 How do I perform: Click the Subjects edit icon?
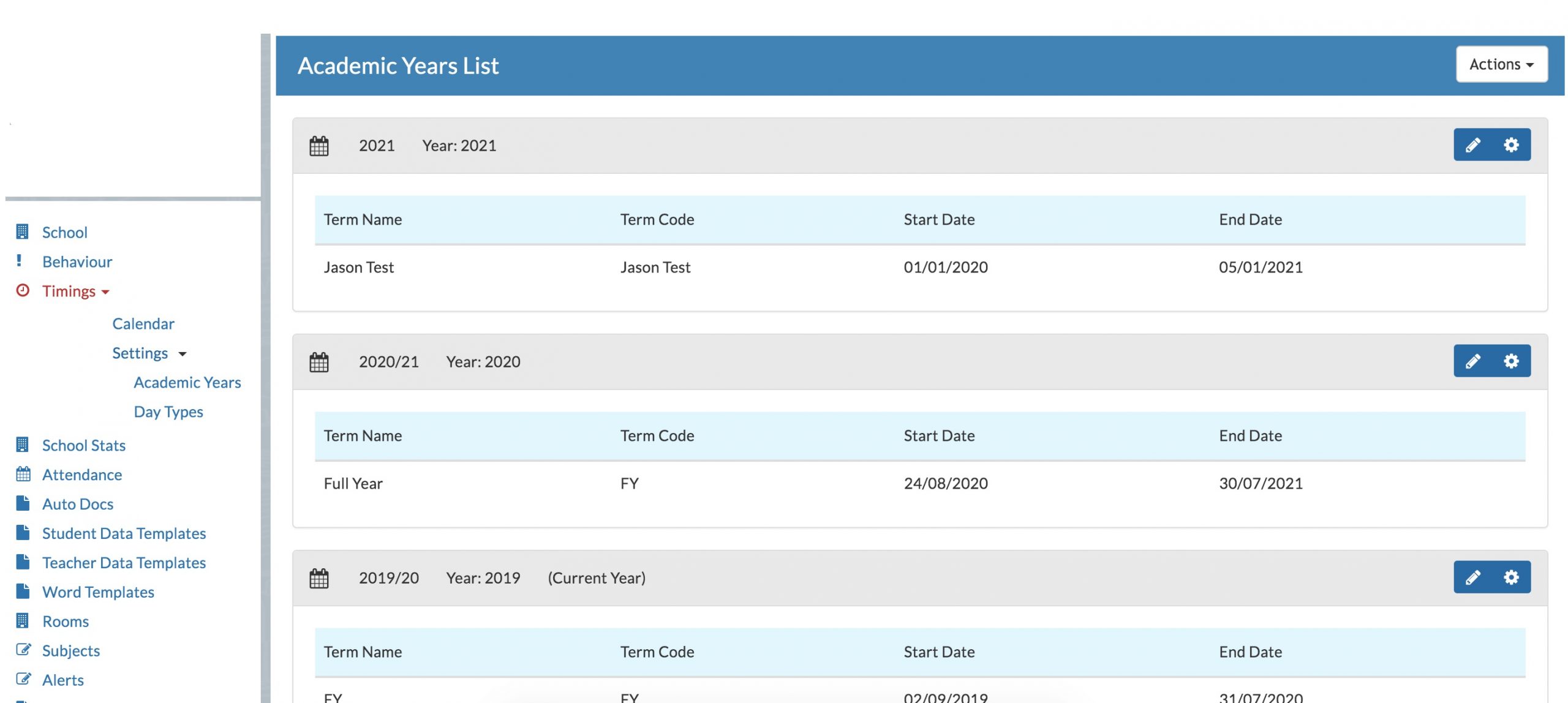click(23, 650)
